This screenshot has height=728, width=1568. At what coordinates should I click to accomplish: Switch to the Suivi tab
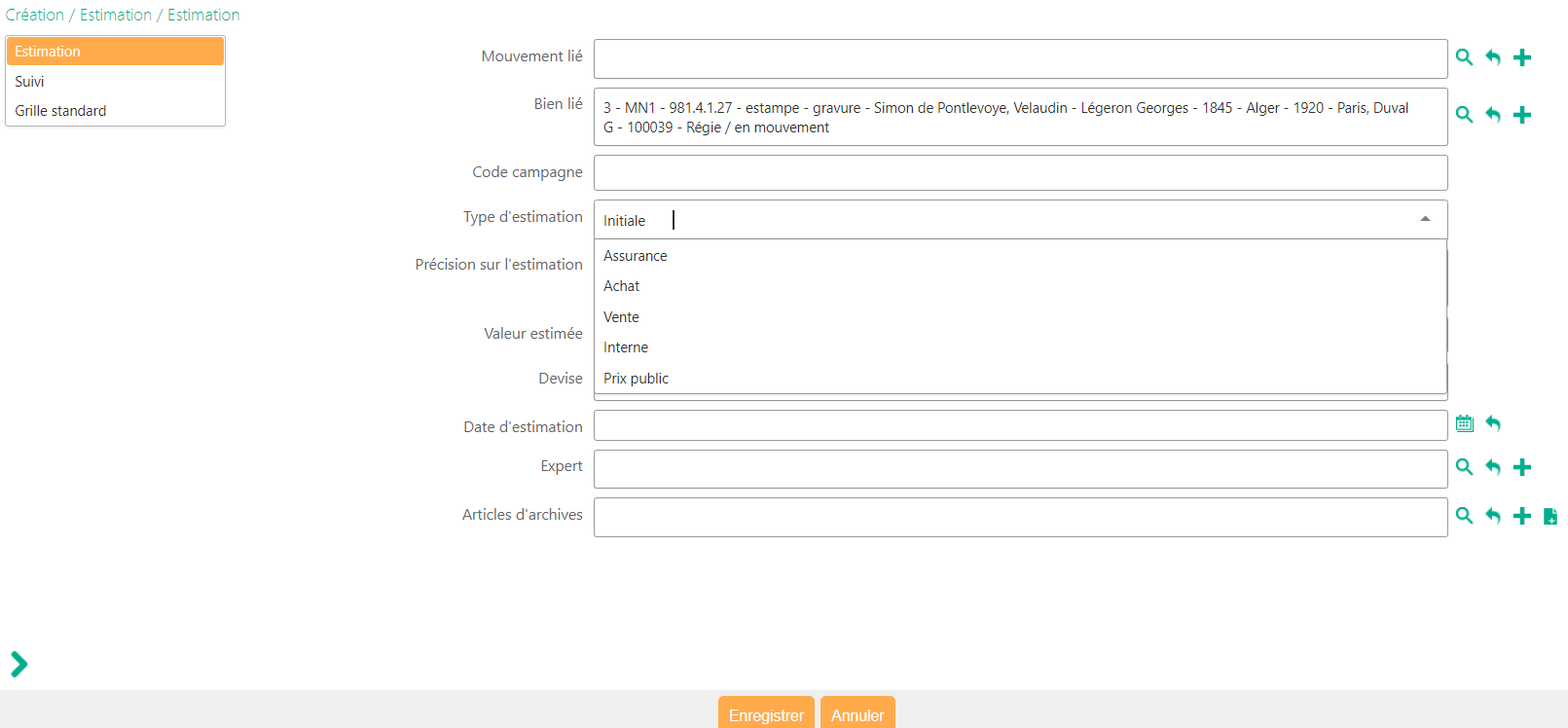(x=30, y=82)
